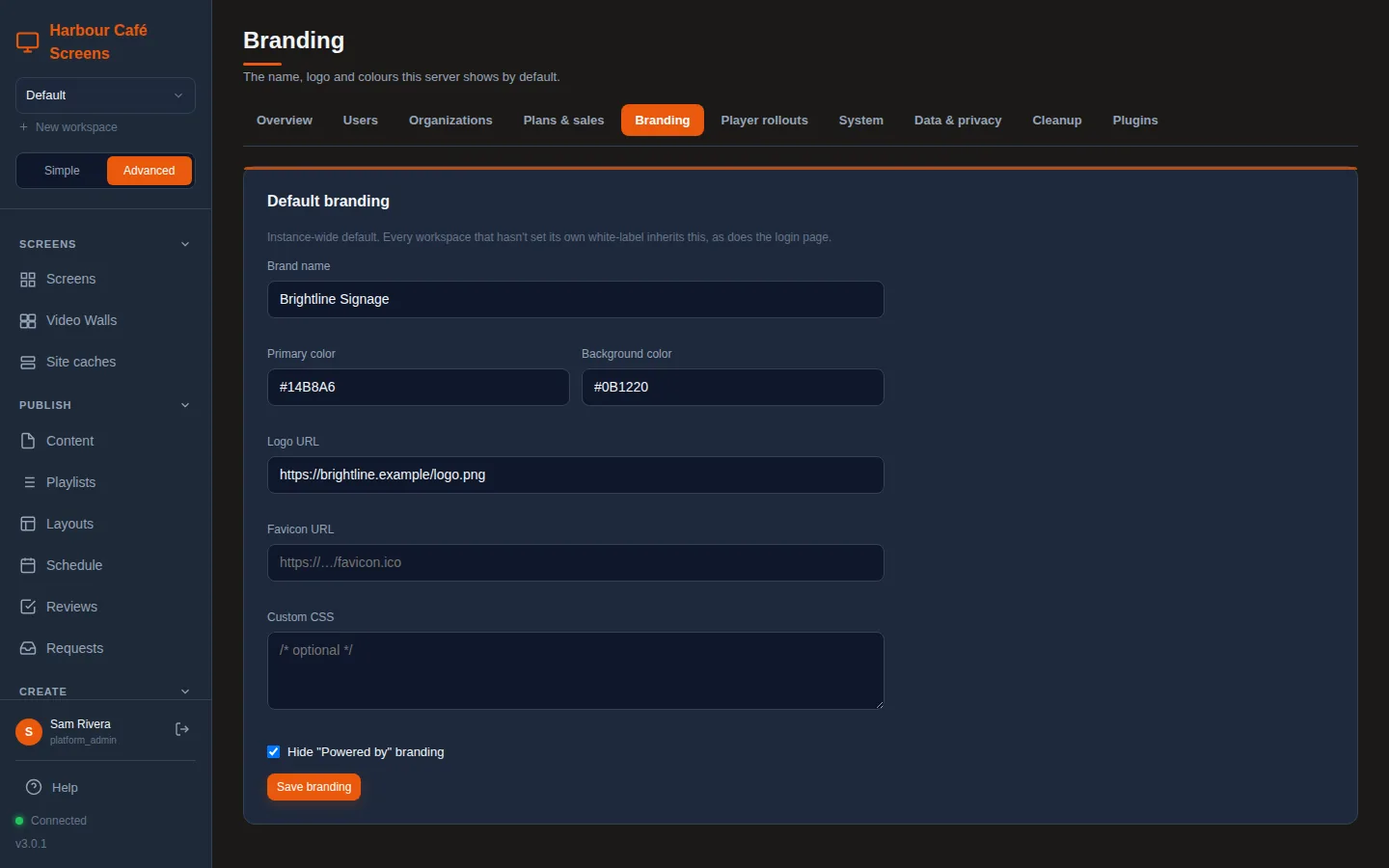Click the Schedule calendar icon

(28, 565)
